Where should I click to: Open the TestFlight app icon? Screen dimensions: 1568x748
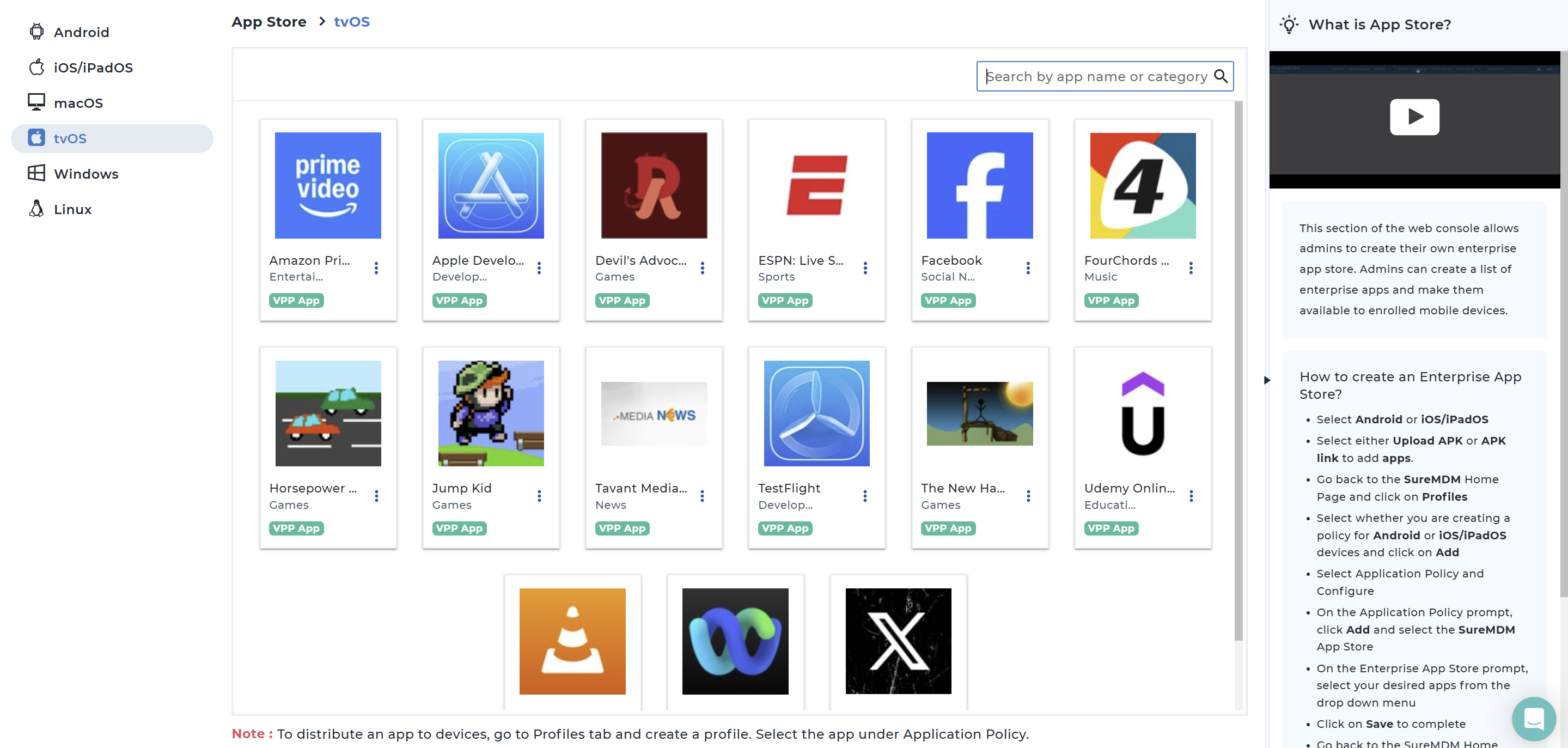(816, 413)
